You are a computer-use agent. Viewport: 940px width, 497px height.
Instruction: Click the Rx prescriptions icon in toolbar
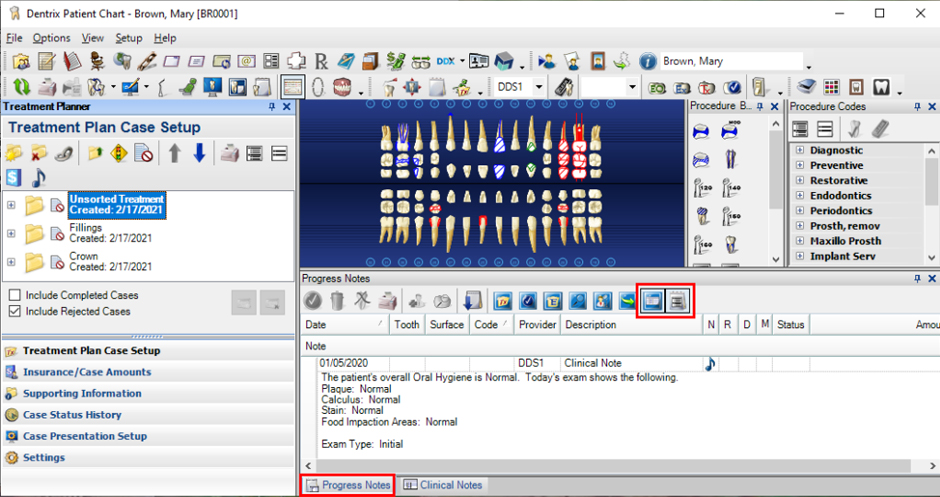tap(321, 61)
